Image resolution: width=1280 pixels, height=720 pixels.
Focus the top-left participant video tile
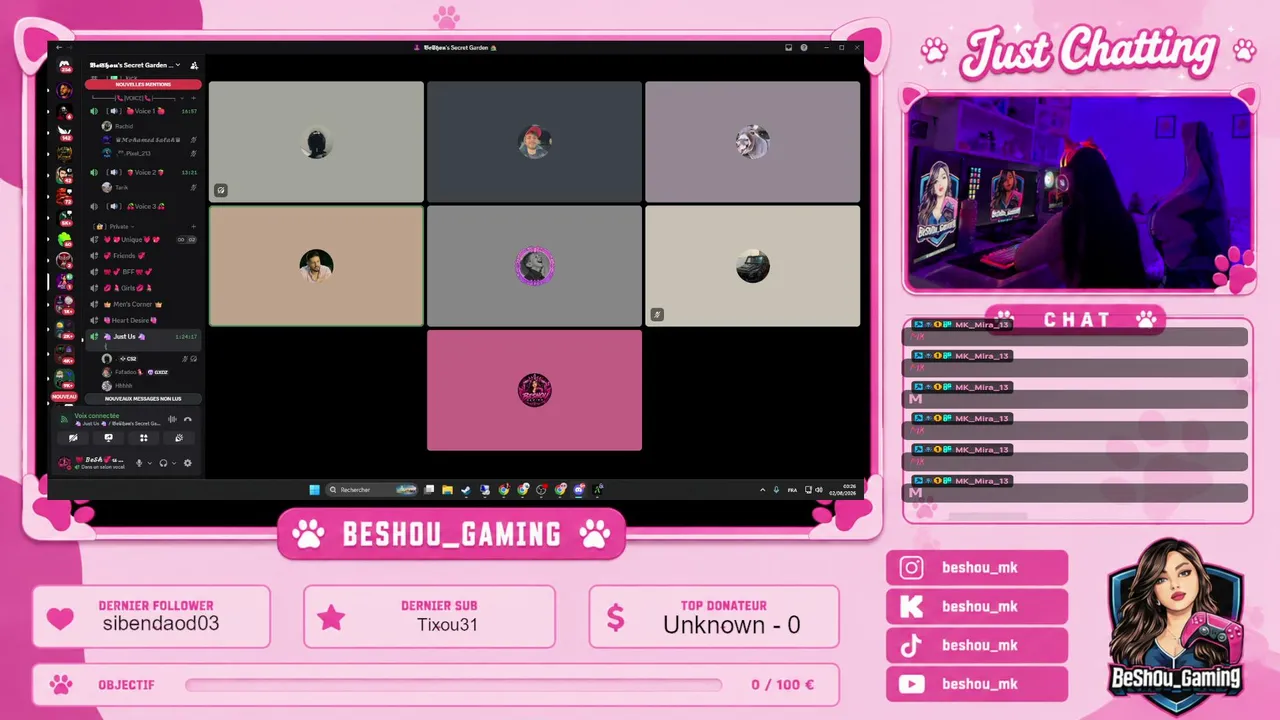click(316, 142)
